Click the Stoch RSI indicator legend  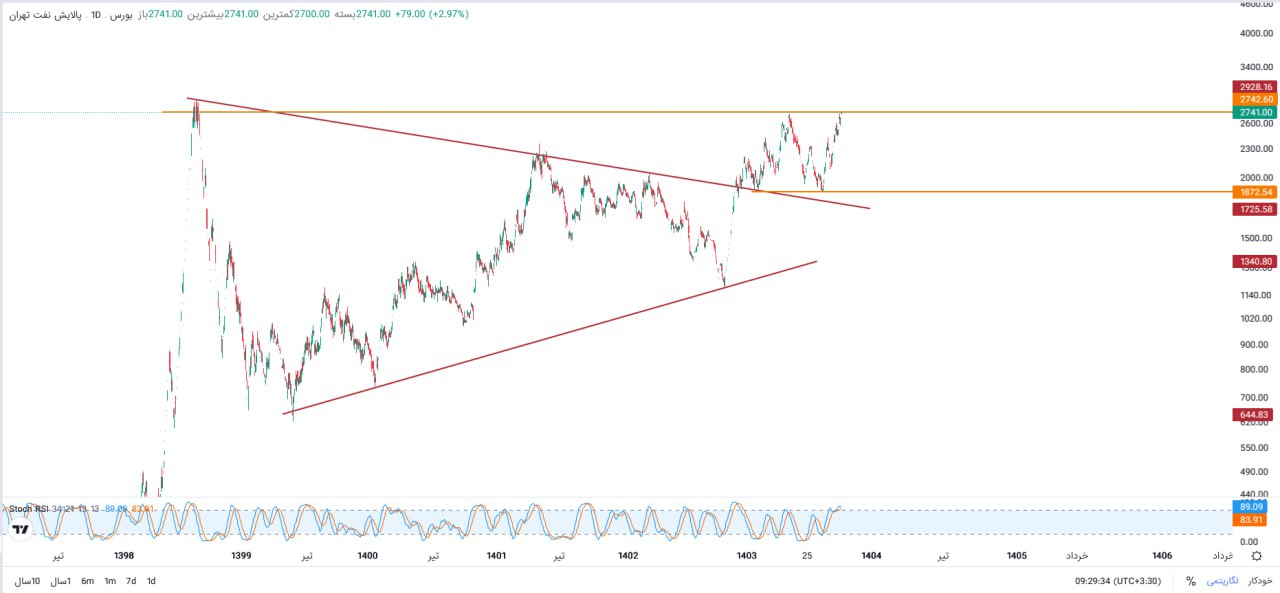28,509
